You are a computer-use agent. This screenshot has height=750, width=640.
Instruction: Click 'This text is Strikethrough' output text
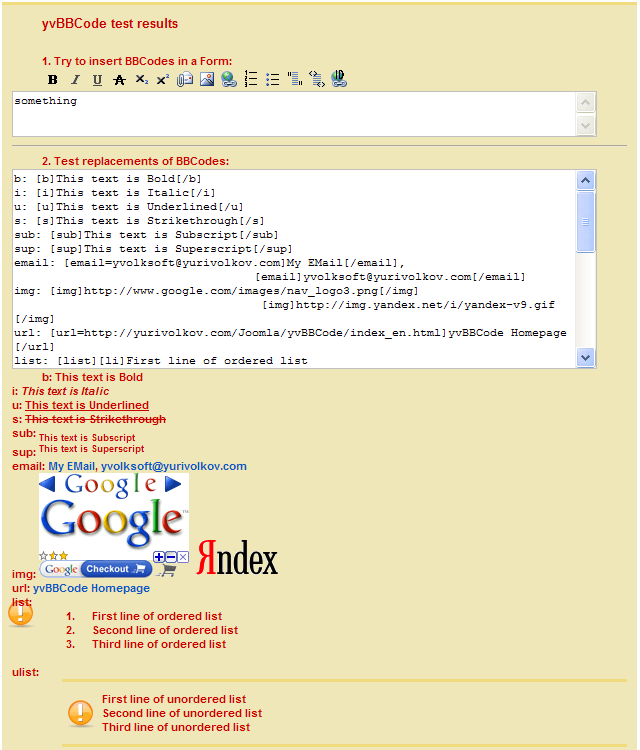click(96, 419)
